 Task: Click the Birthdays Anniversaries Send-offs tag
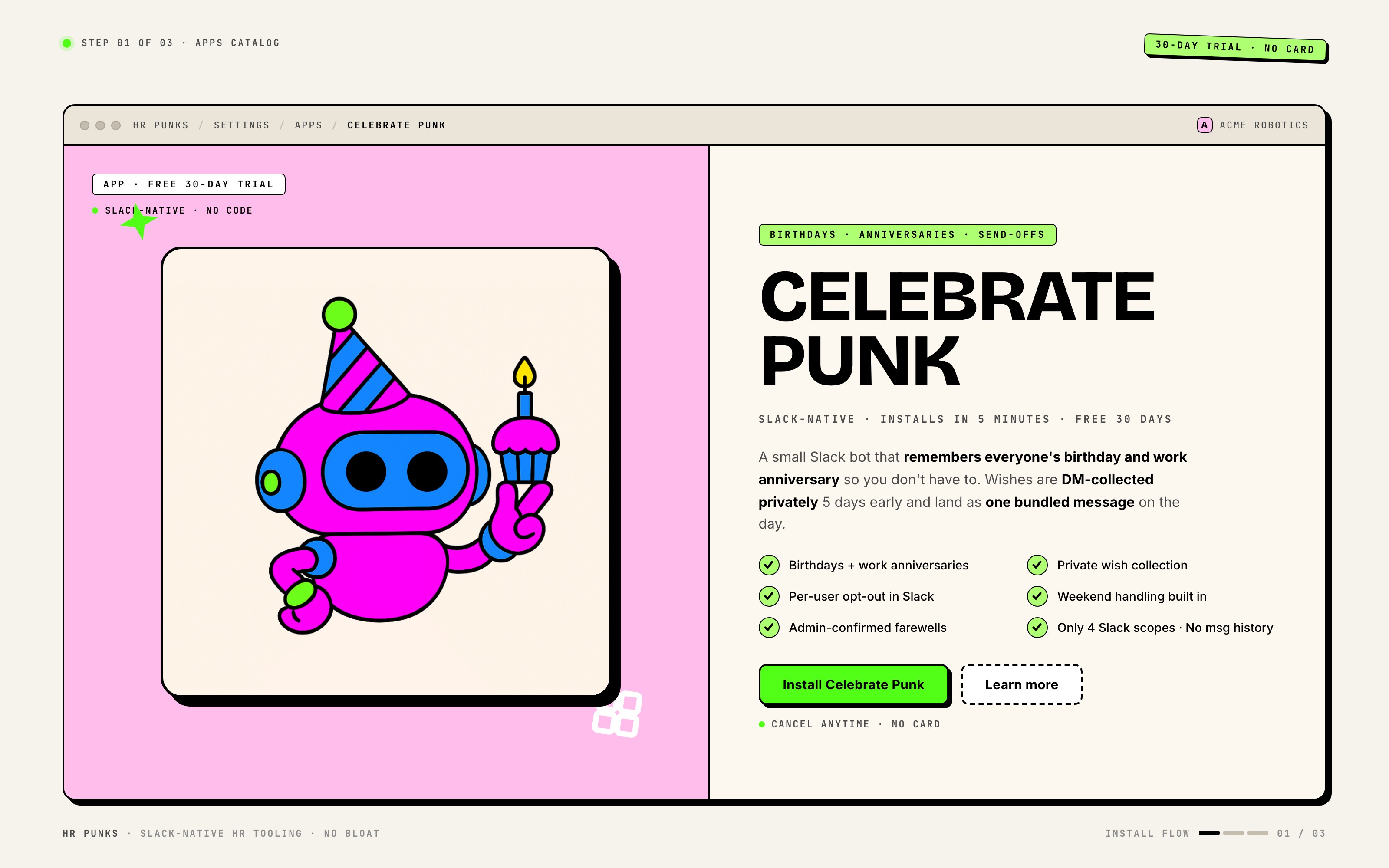[x=907, y=235]
